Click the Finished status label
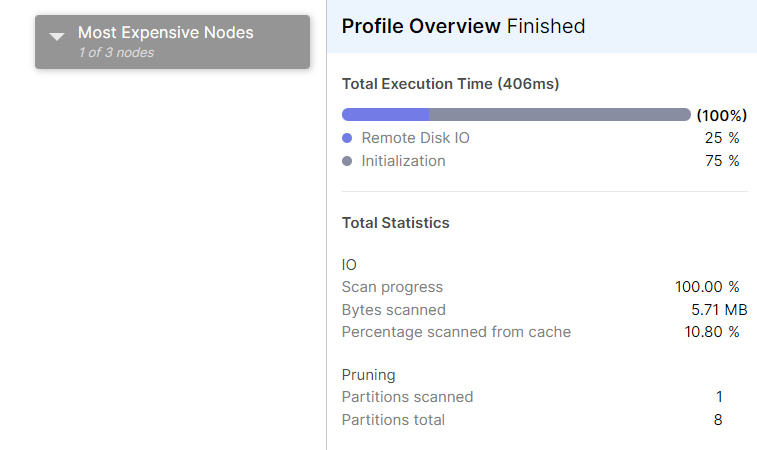Screen dimensions: 757x450 pos(546,26)
